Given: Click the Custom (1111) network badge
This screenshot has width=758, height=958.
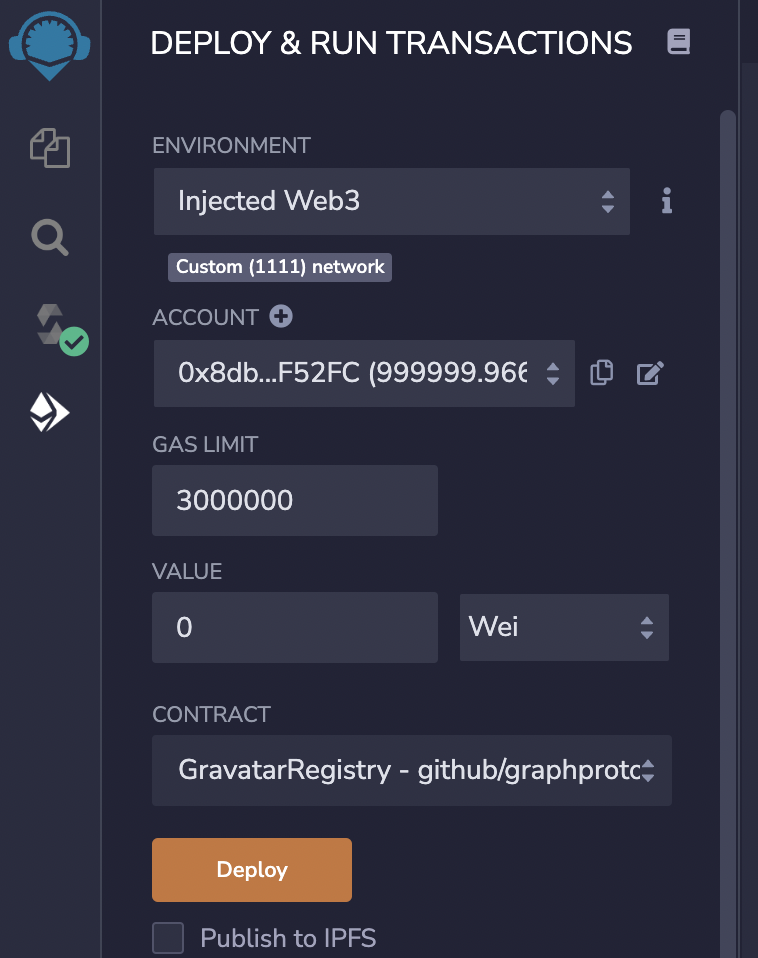Looking at the screenshot, I should [x=280, y=267].
